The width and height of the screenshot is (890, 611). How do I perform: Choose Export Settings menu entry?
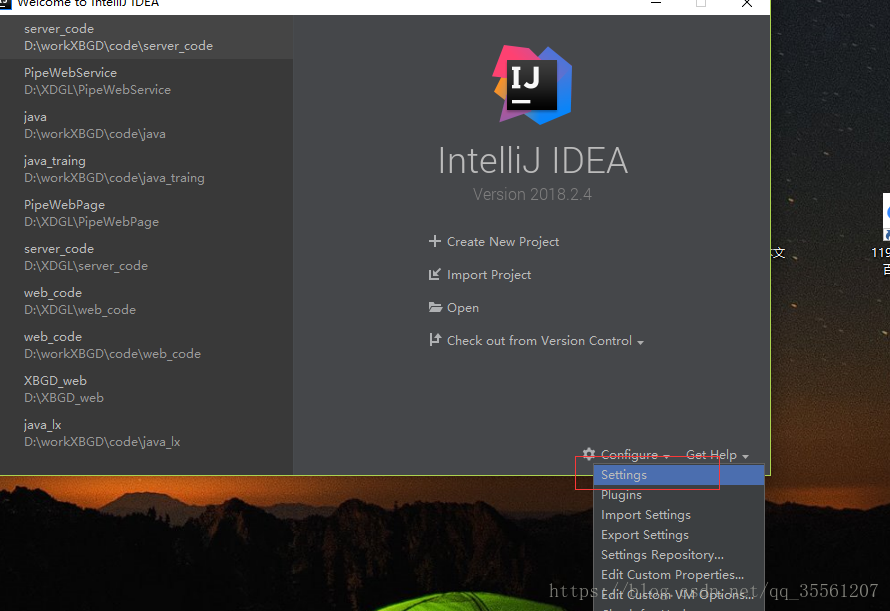tap(679, 535)
